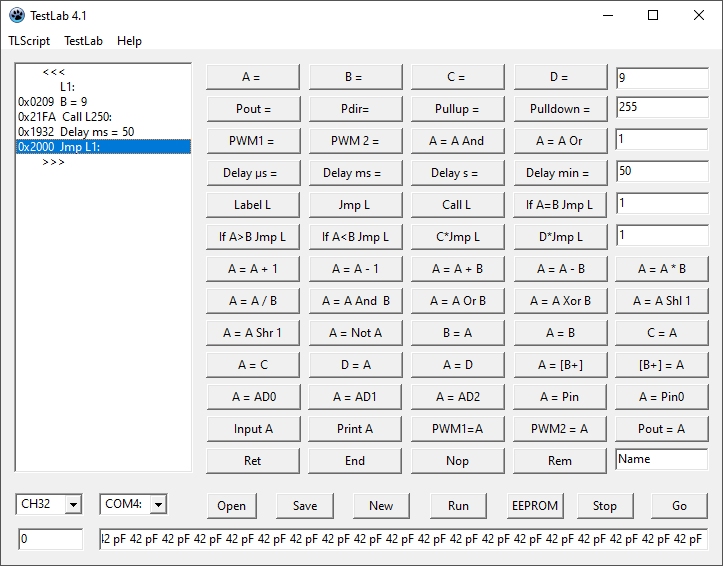Click the Name input field
Image resolution: width=723 pixels, height=566 pixels.
point(661,460)
